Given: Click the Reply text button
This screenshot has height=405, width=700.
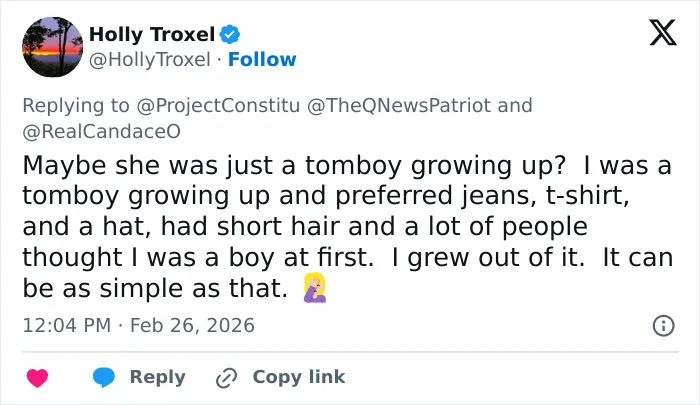Looking at the screenshot, I should (158, 378).
